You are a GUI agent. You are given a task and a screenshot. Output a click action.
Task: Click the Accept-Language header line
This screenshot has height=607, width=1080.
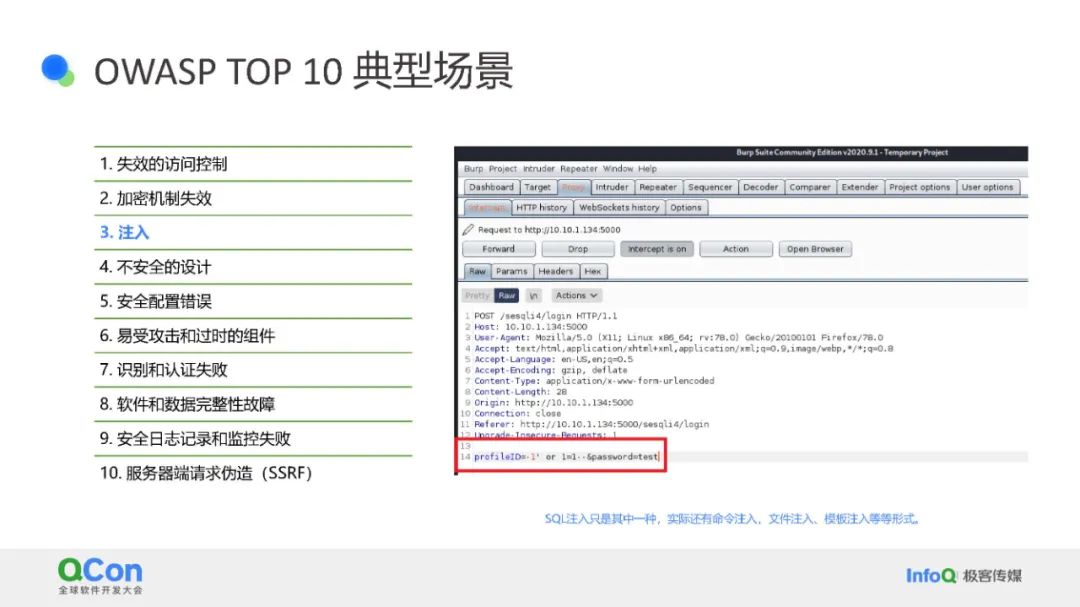coord(553,360)
